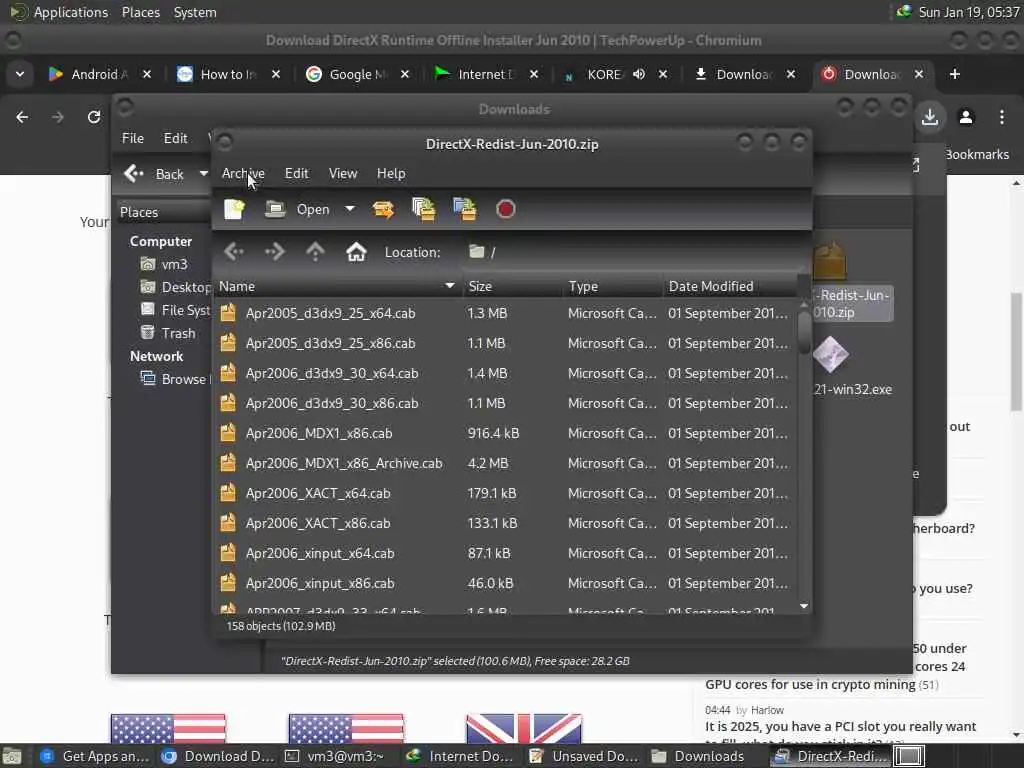The width and height of the screenshot is (1024, 768).
Task: Open Chromium three-dot menu
Action: 1002,117
